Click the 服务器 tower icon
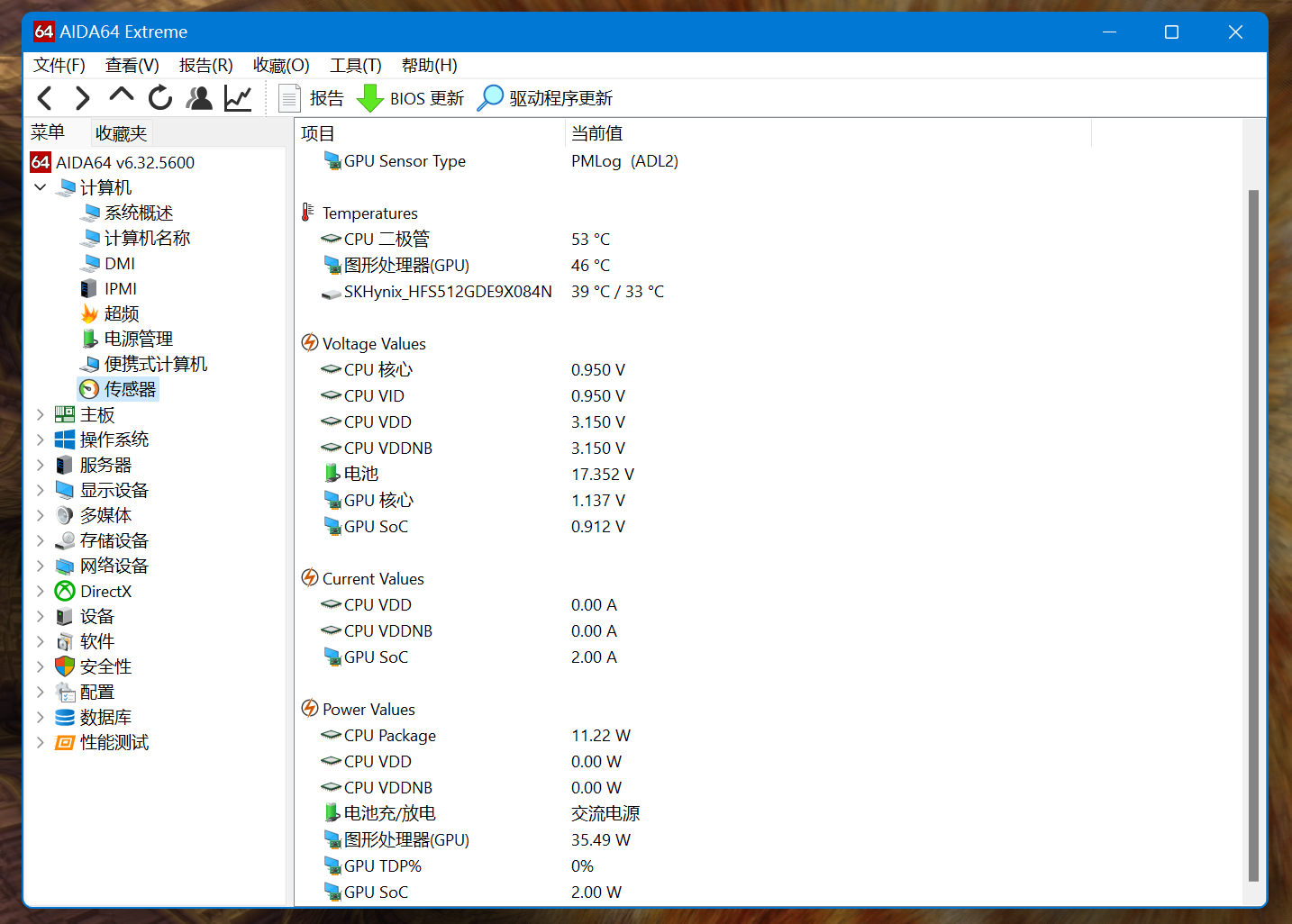Viewport: 1292px width, 924px height. (65, 465)
